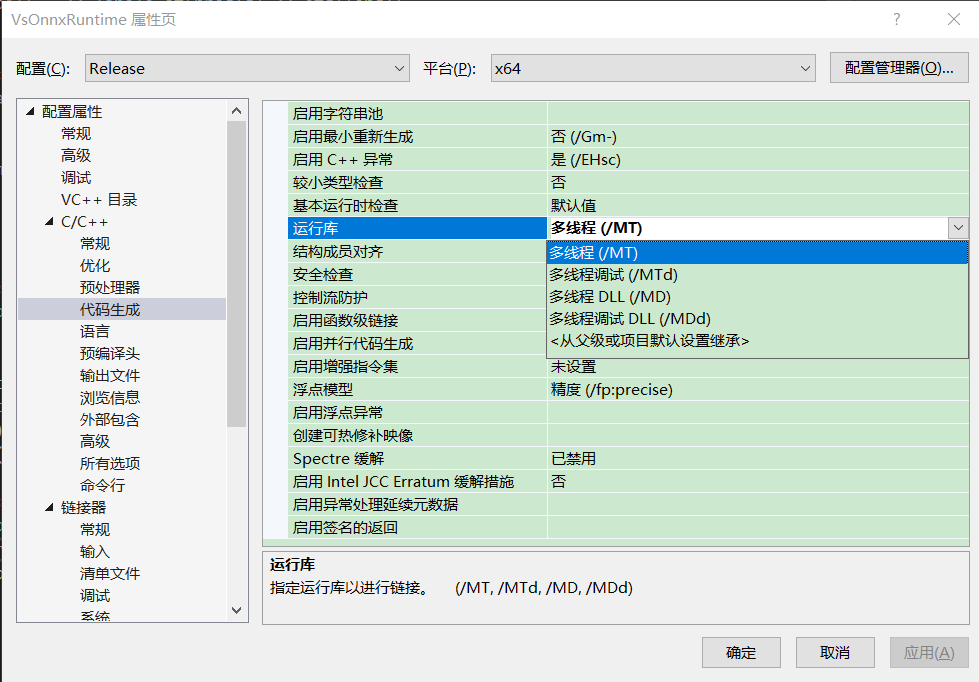Click the help question mark icon
This screenshot has width=979, height=682.
[x=896, y=19]
